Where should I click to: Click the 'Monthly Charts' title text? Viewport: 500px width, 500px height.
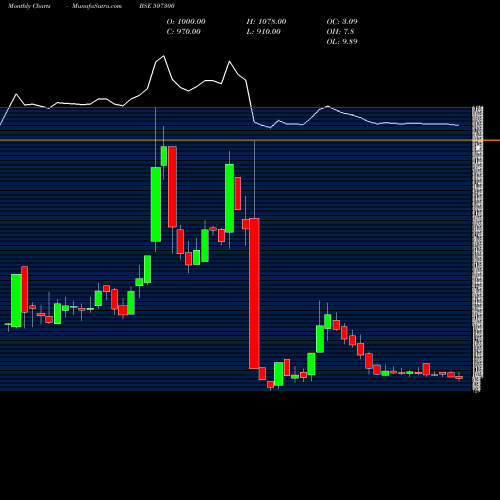pyautogui.click(x=29, y=6)
